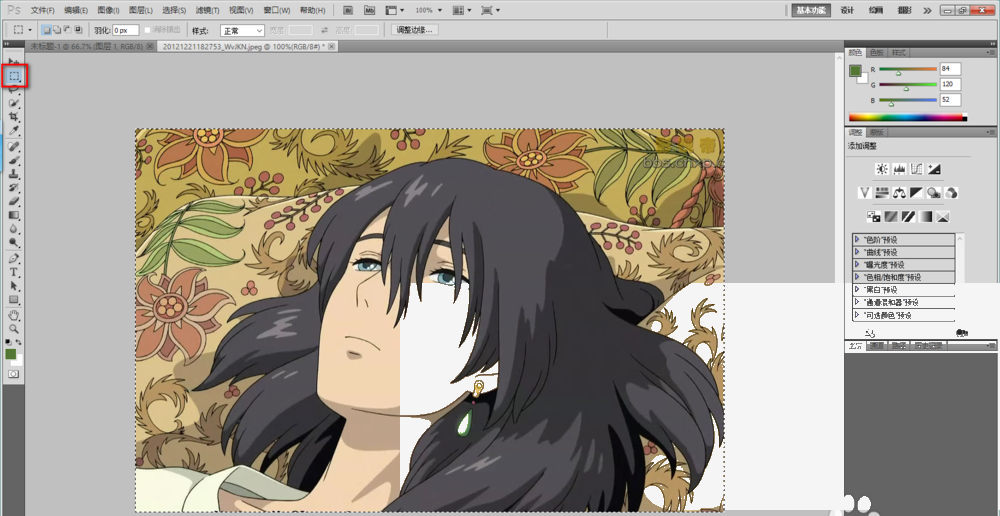Select the Brush tool
The image size is (1000, 516).
(14, 160)
